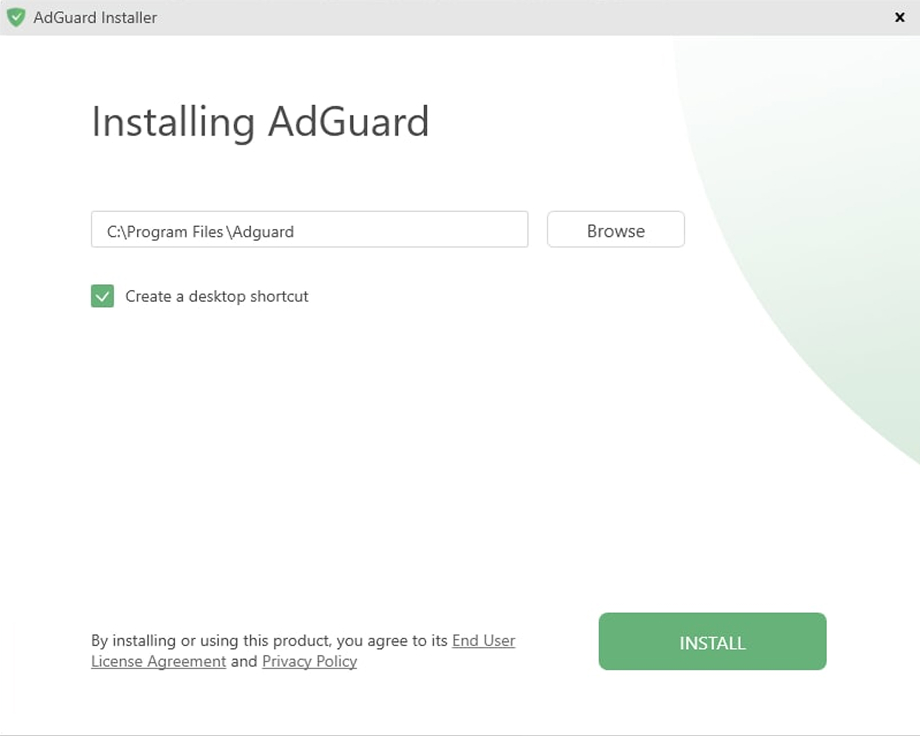Viewport: 920px width, 736px height.
Task: Click the 'AdGuard Installer' title bar text
Action: (94, 17)
